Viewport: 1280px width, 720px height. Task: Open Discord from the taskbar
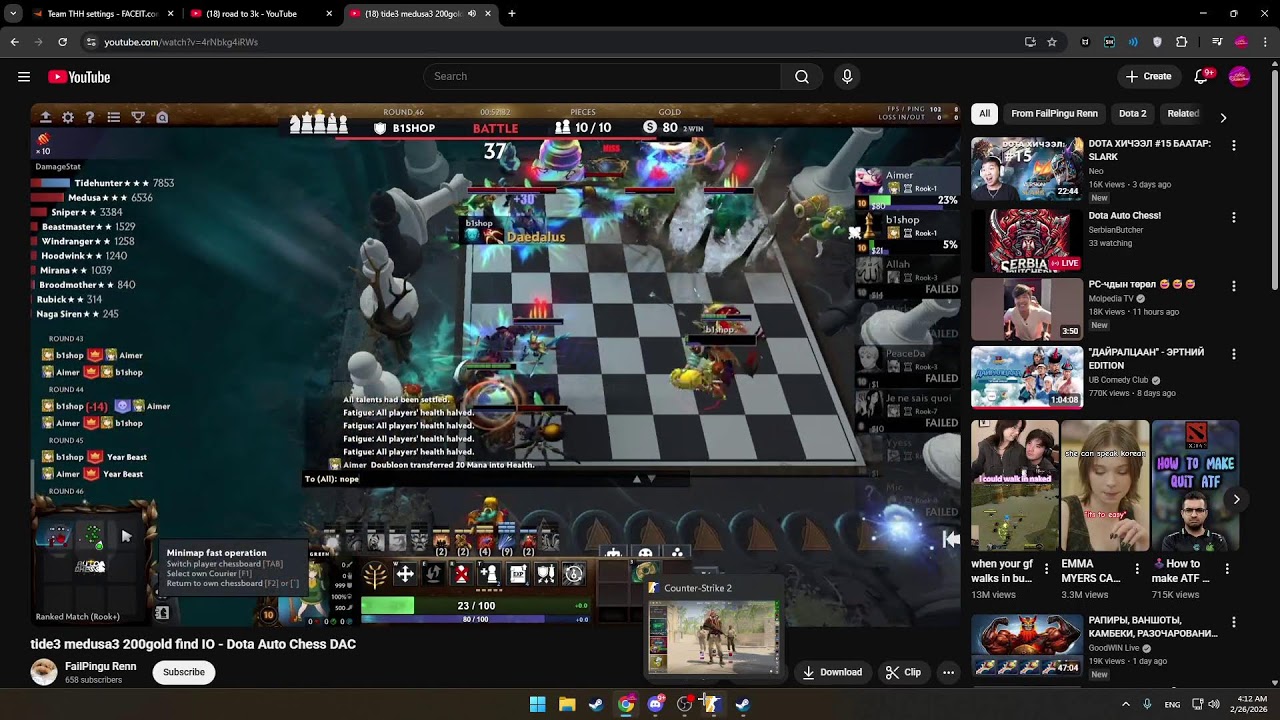click(655, 704)
